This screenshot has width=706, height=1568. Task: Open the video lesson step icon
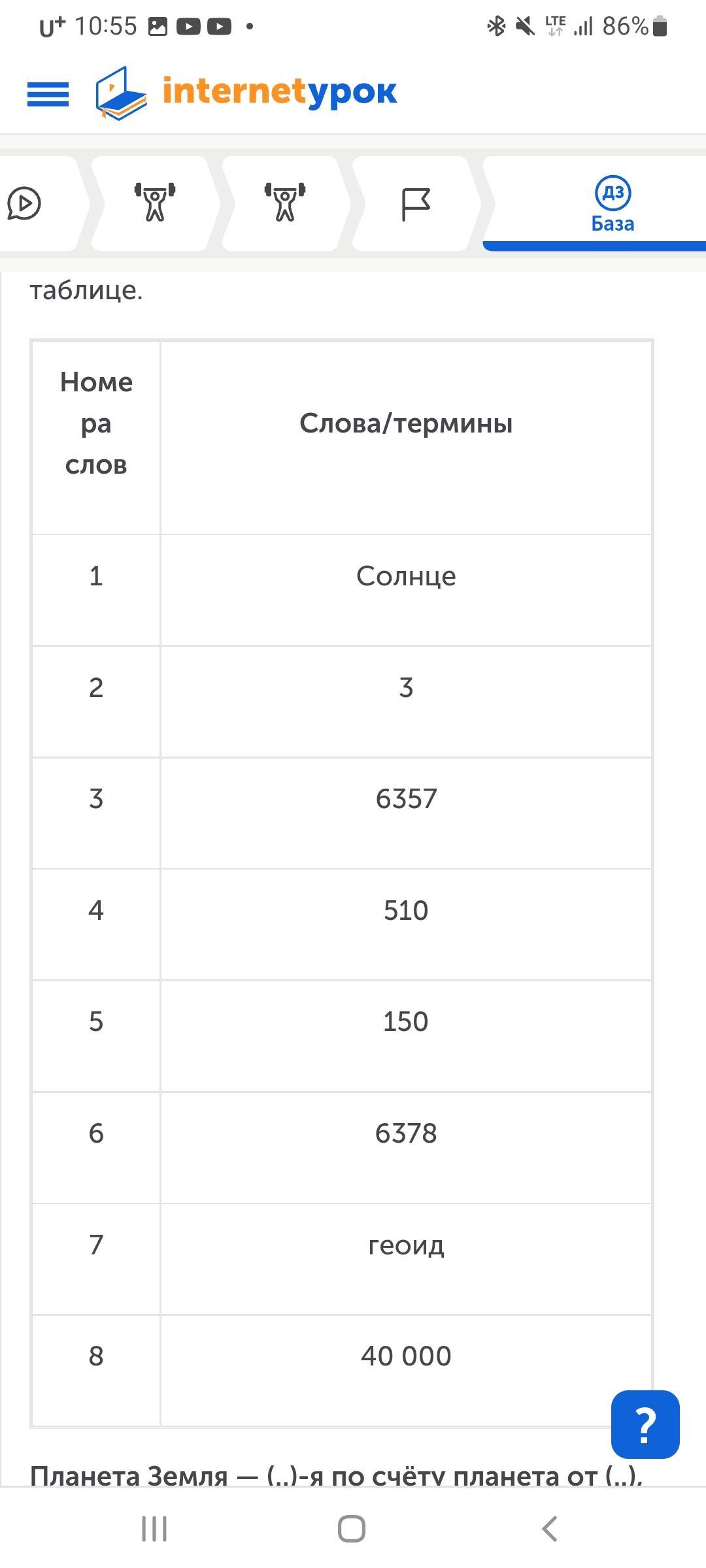click(25, 204)
